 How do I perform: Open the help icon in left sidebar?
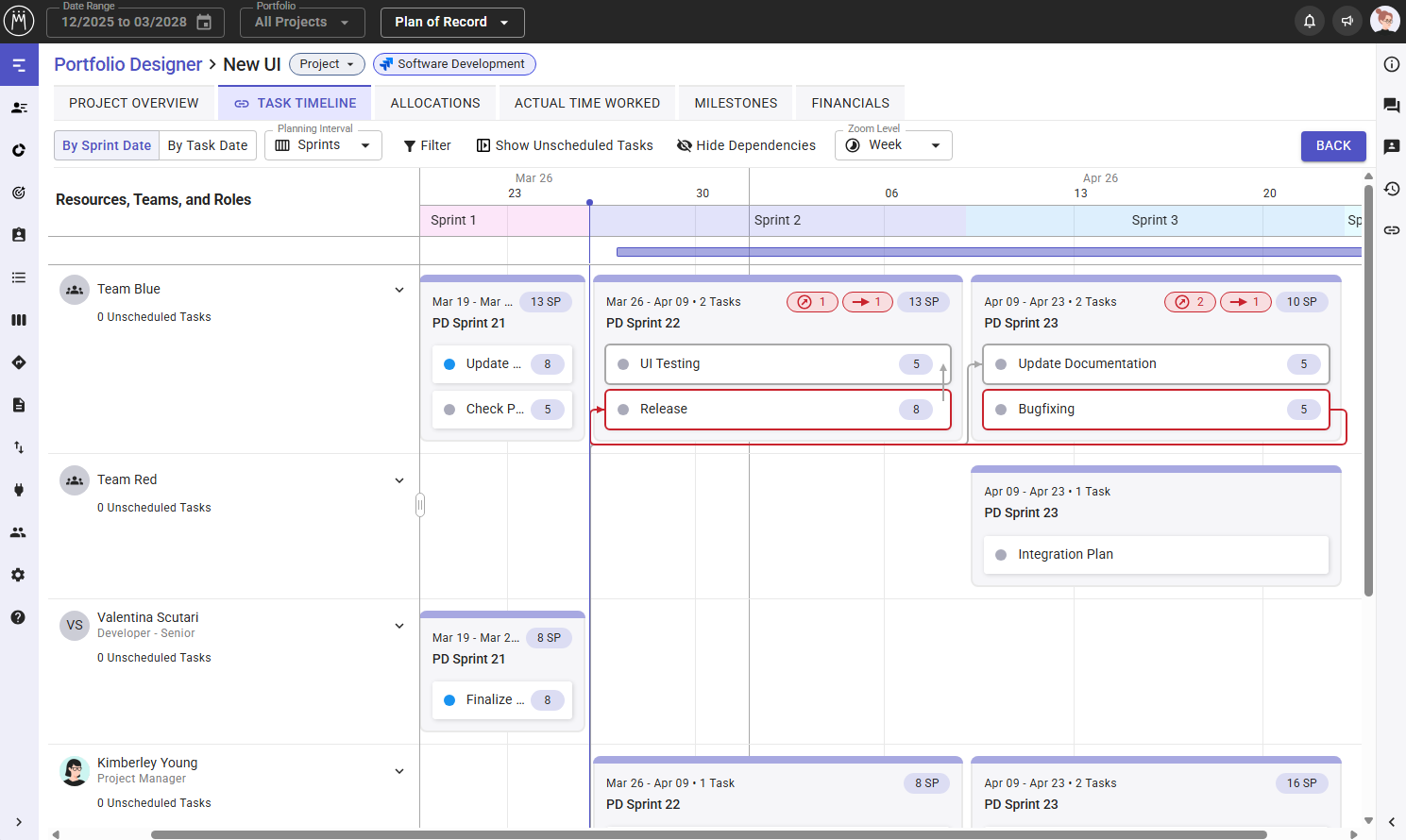click(x=18, y=617)
